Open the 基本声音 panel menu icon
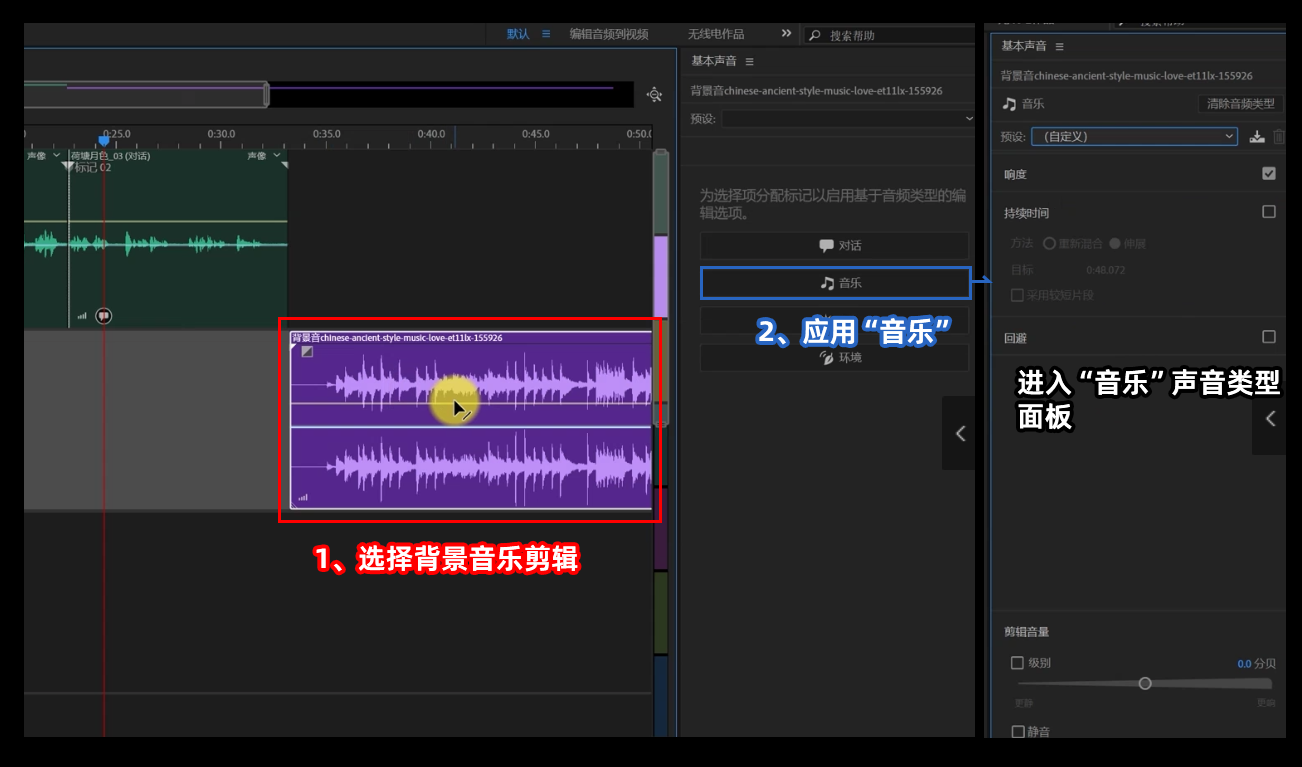Viewport: 1302px width, 767px height. pos(1059,46)
